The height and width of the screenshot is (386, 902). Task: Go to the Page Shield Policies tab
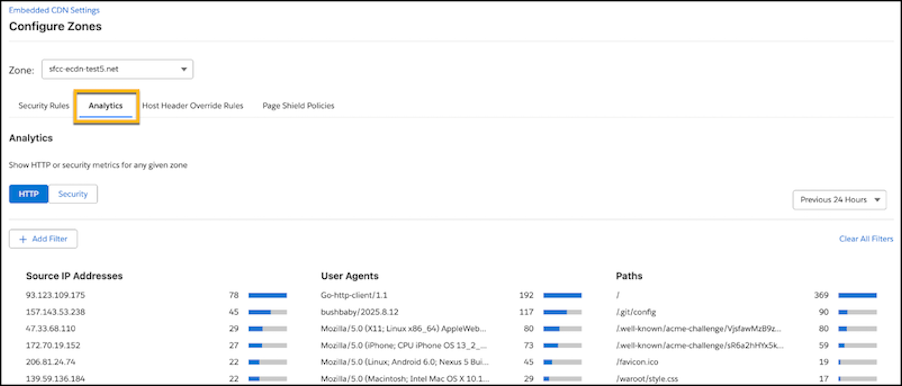coord(298,106)
